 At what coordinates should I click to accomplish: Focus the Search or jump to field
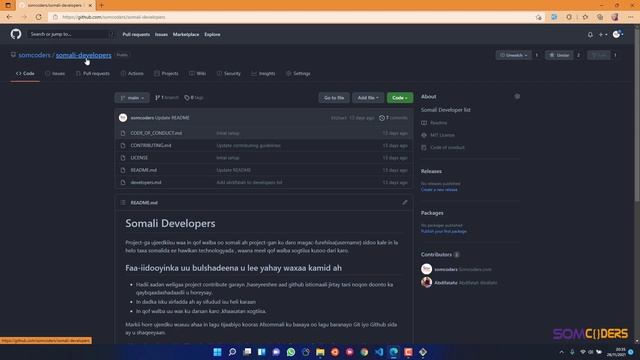pyautogui.click(x=71, y=34)
